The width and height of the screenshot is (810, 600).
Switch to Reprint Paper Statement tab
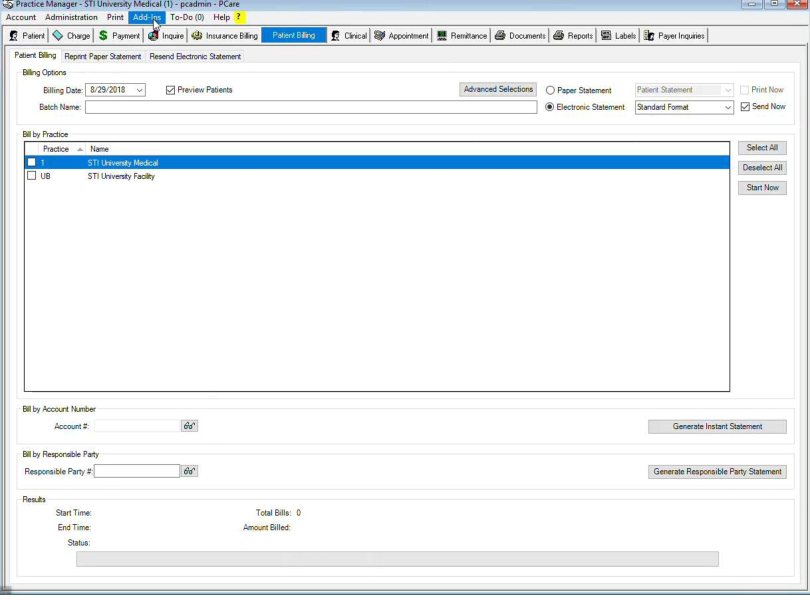(103, 56)
